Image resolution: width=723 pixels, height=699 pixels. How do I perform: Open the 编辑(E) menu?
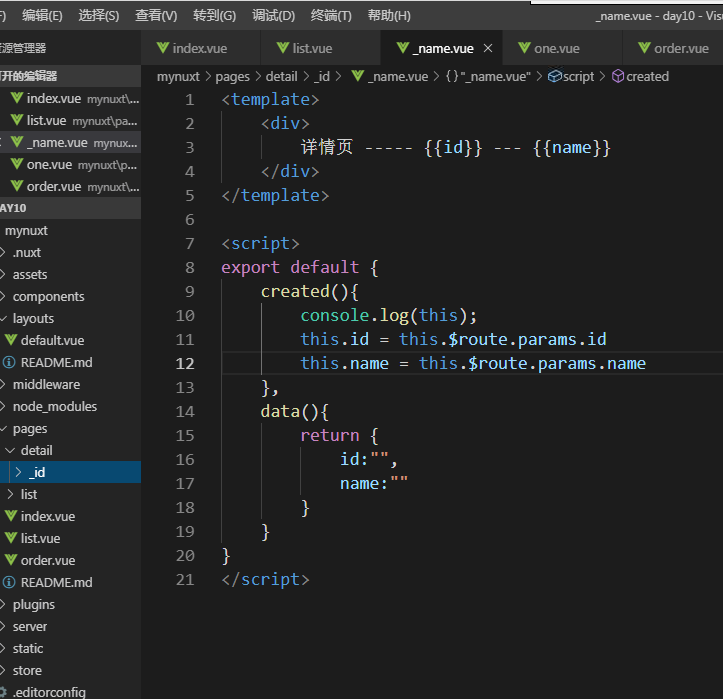click(42, 16)
